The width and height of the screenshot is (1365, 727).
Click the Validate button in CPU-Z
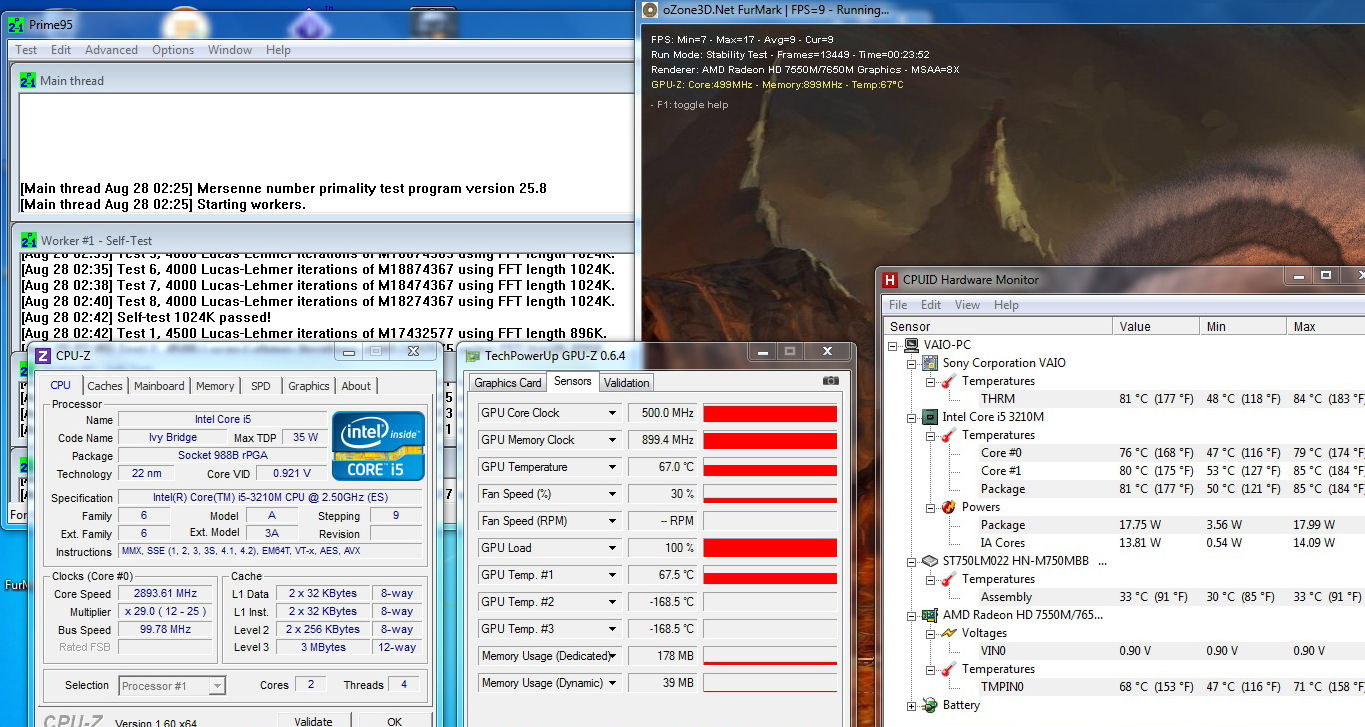[313, 721]
